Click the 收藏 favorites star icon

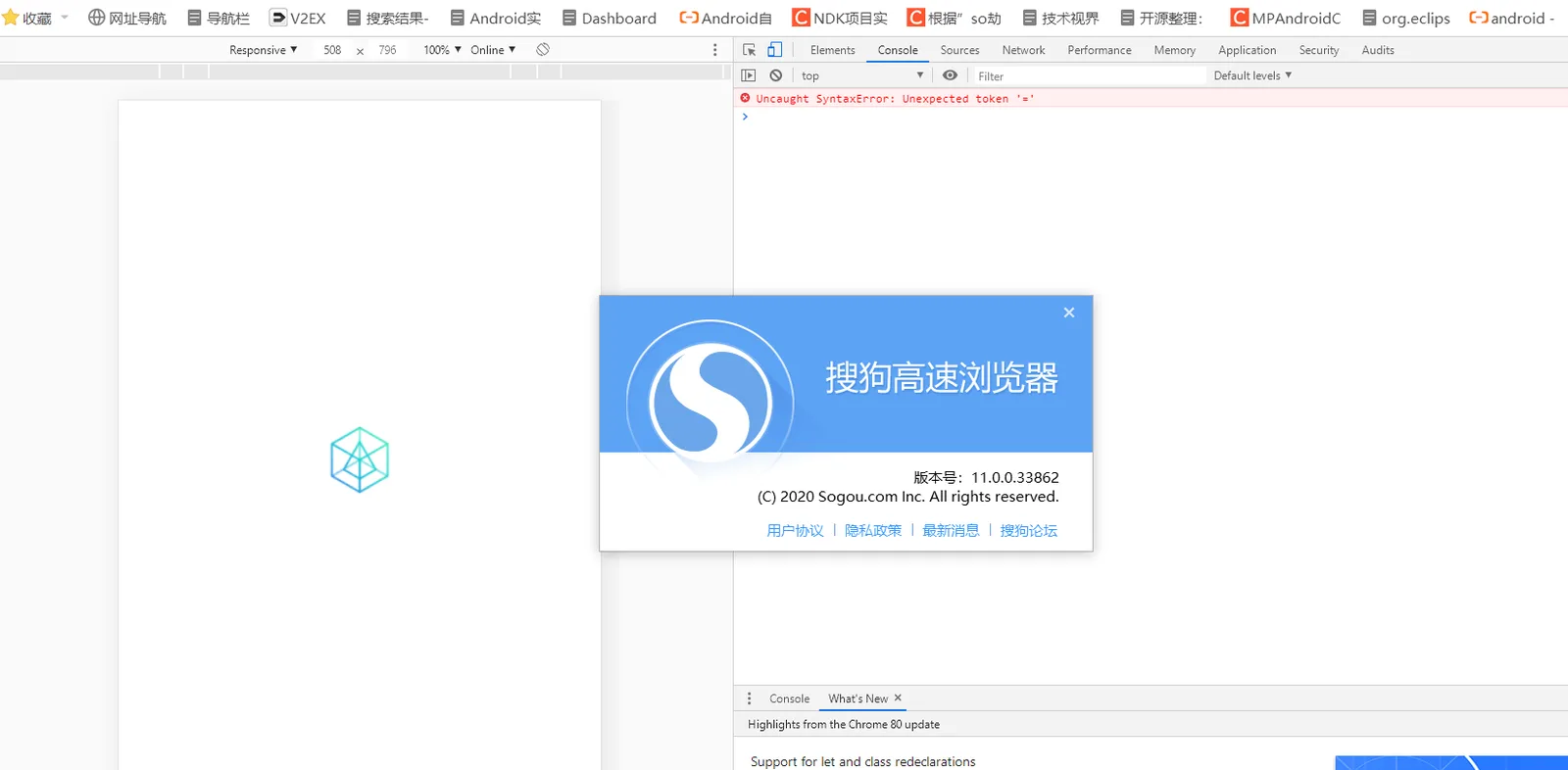[11, 18]
